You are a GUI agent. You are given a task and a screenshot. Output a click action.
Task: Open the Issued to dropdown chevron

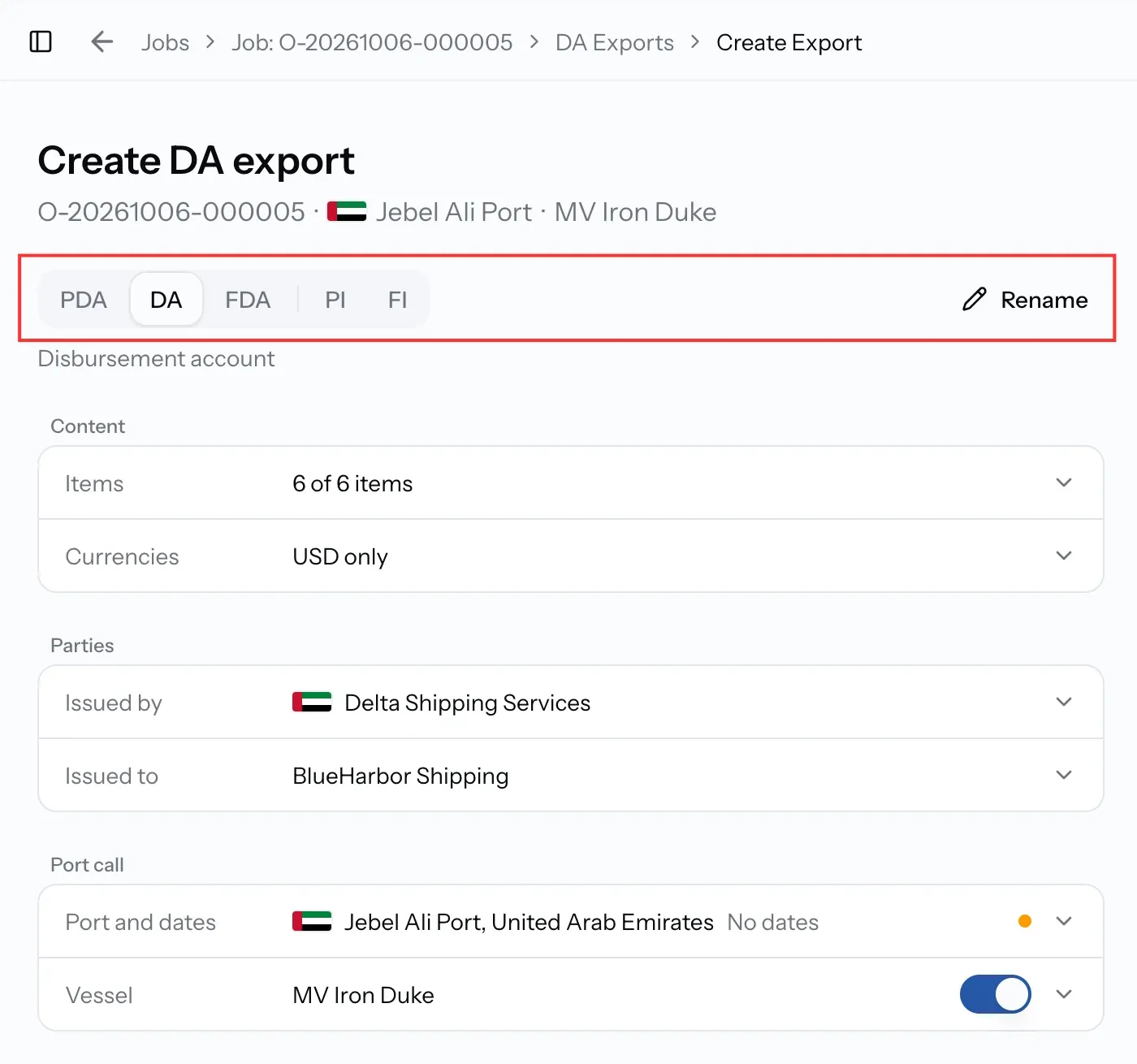coord(1064,775)
